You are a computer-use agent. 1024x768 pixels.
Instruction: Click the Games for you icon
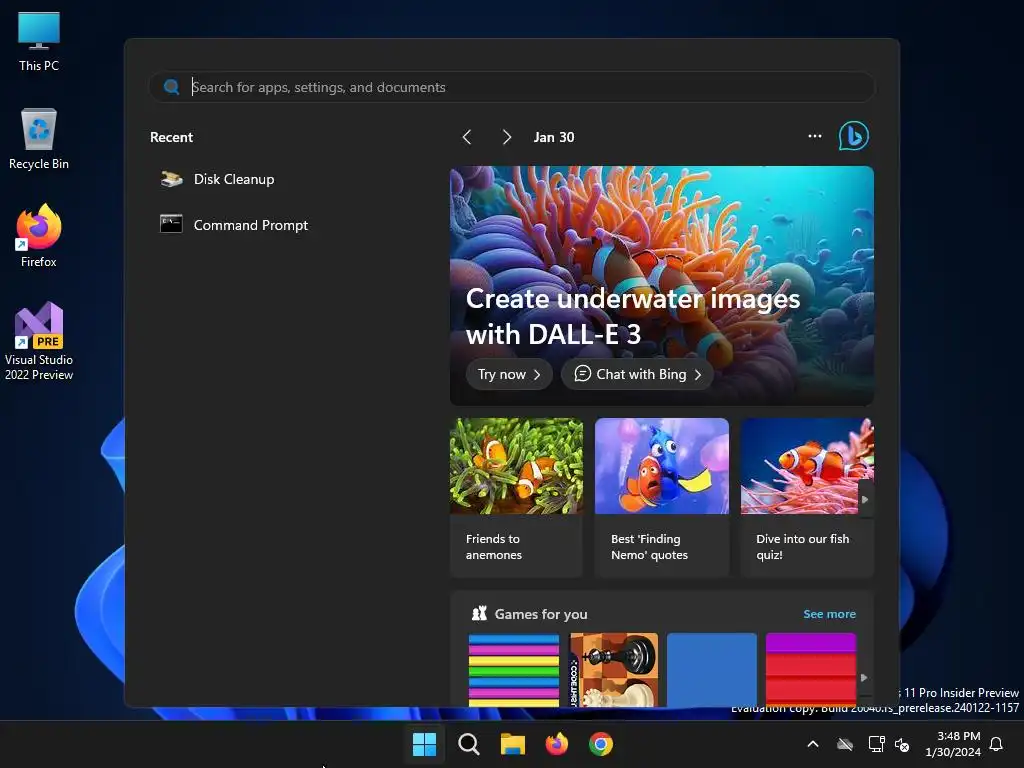tap(479, 613)
